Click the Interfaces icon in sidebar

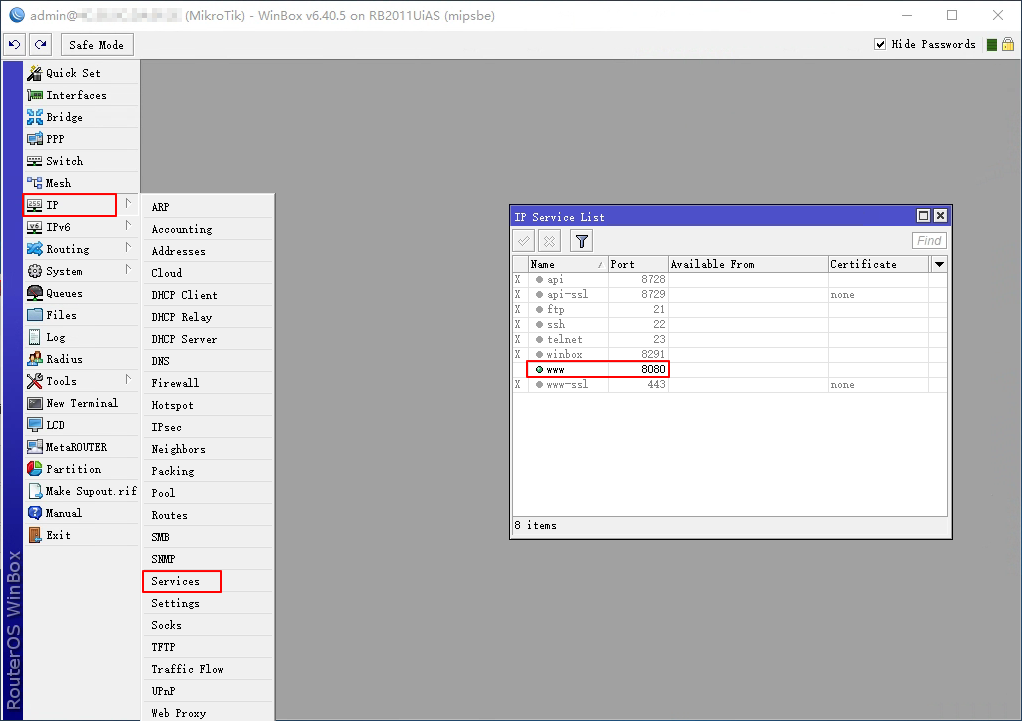(x=35, y=95)
